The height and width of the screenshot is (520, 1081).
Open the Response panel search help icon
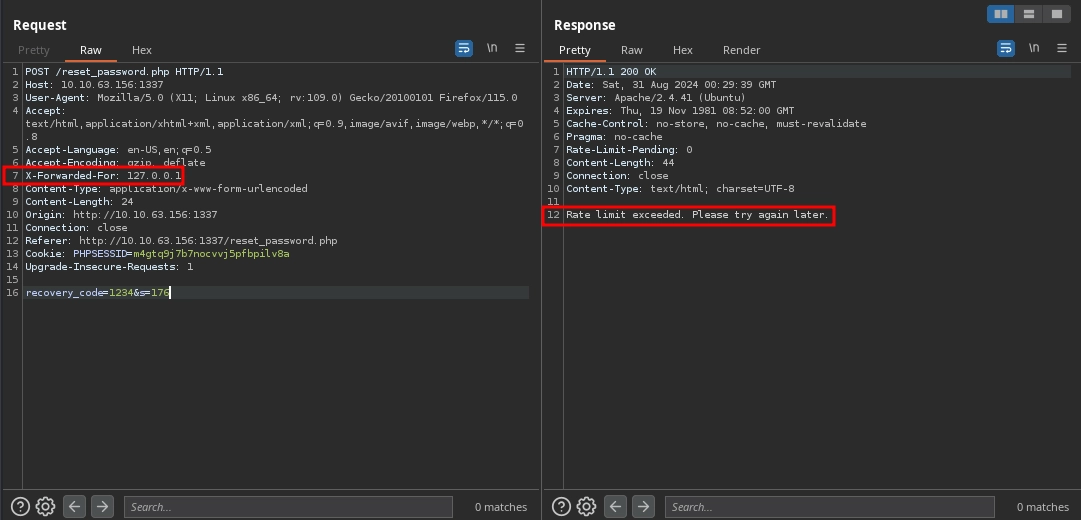point(561,507)
